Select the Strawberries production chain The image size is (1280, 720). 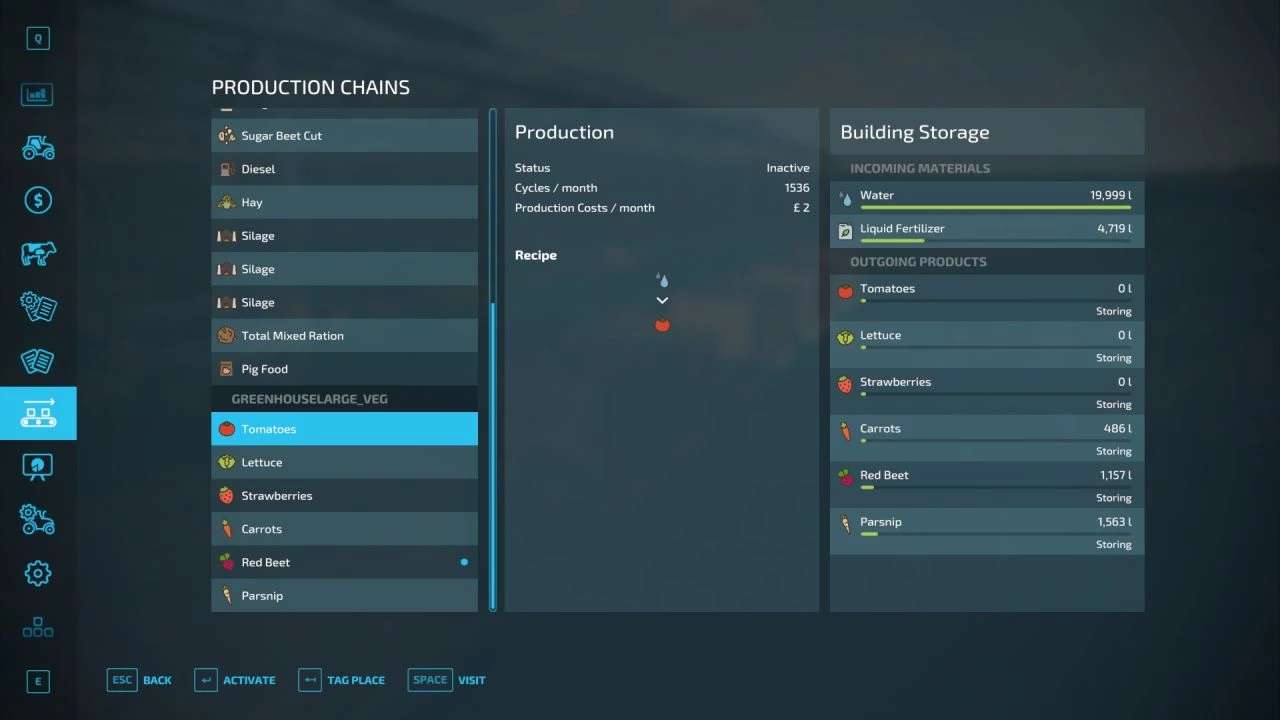point(344,496)
